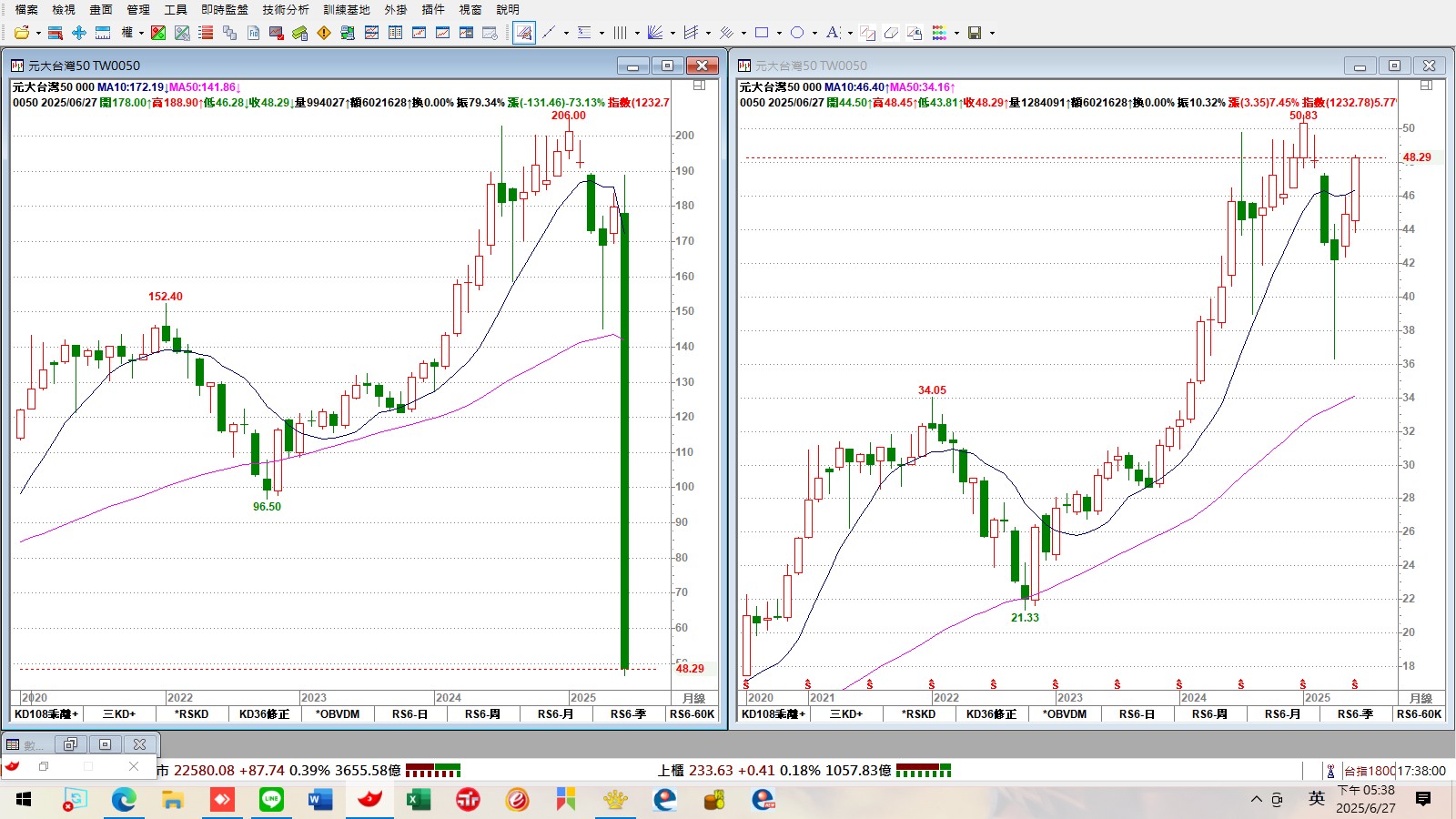Expand the fan lines tool dropdown
Viewport: 1456px width, 819px height.
click(x=672, y=34)
